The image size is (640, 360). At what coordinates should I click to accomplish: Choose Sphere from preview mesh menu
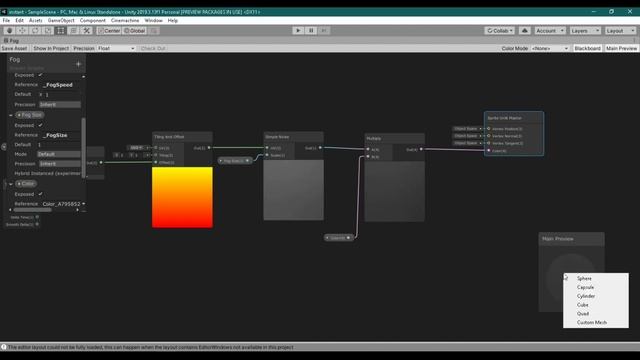point(596,278)
